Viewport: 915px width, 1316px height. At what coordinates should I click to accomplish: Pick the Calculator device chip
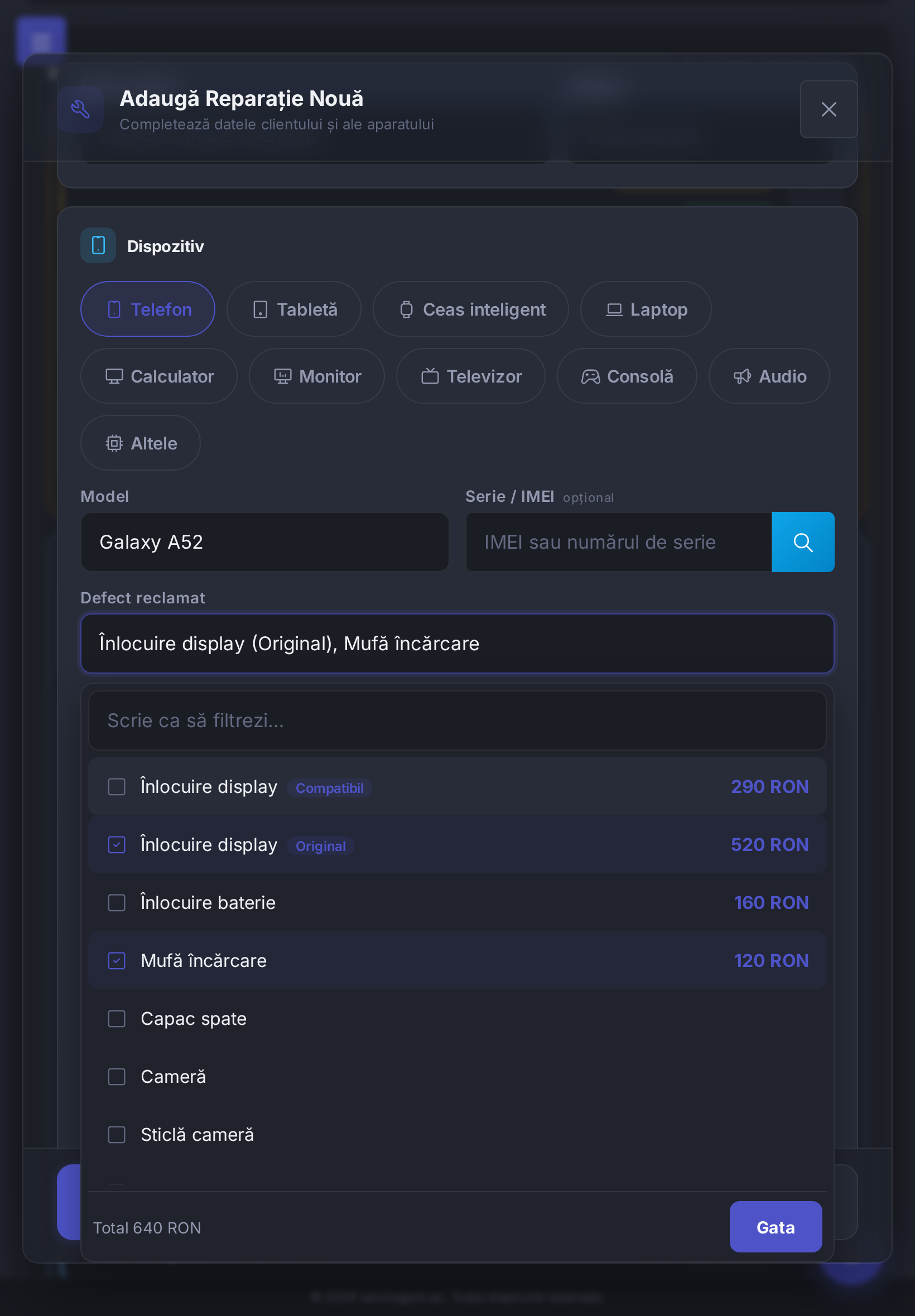click(x=159, y=376)
